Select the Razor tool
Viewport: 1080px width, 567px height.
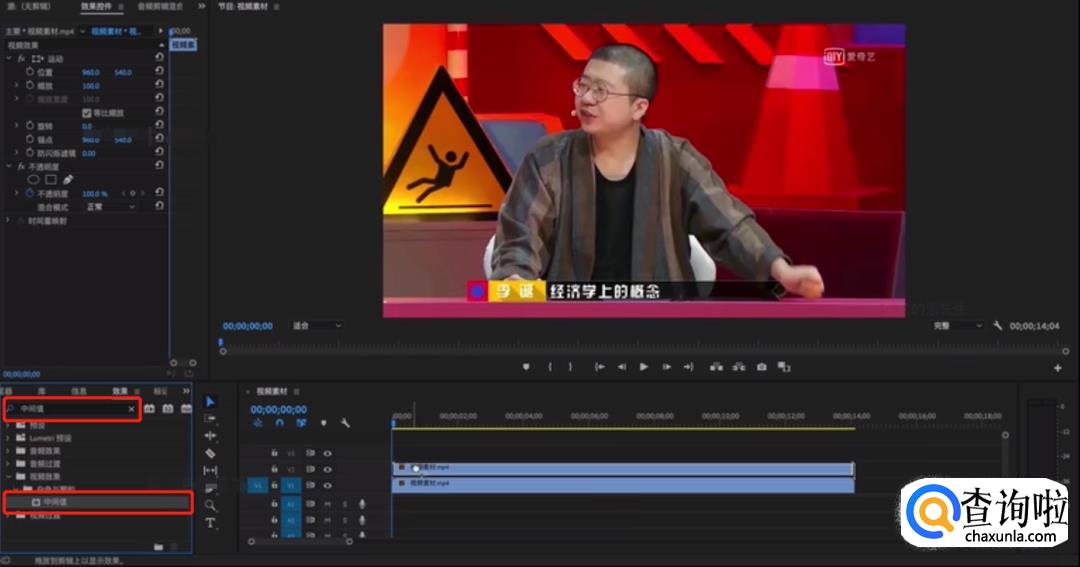(x=210, y=453)
